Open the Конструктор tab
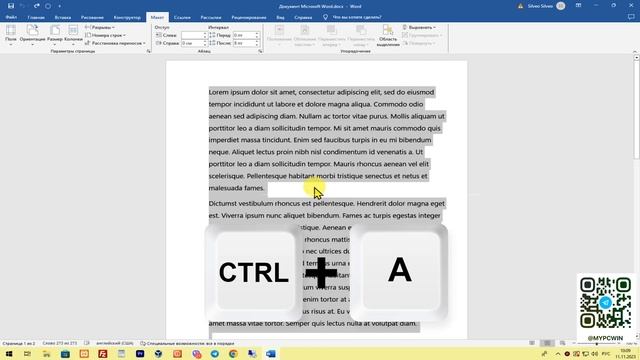The width and height of the screenshot is (640, 360). click(127, 18)
